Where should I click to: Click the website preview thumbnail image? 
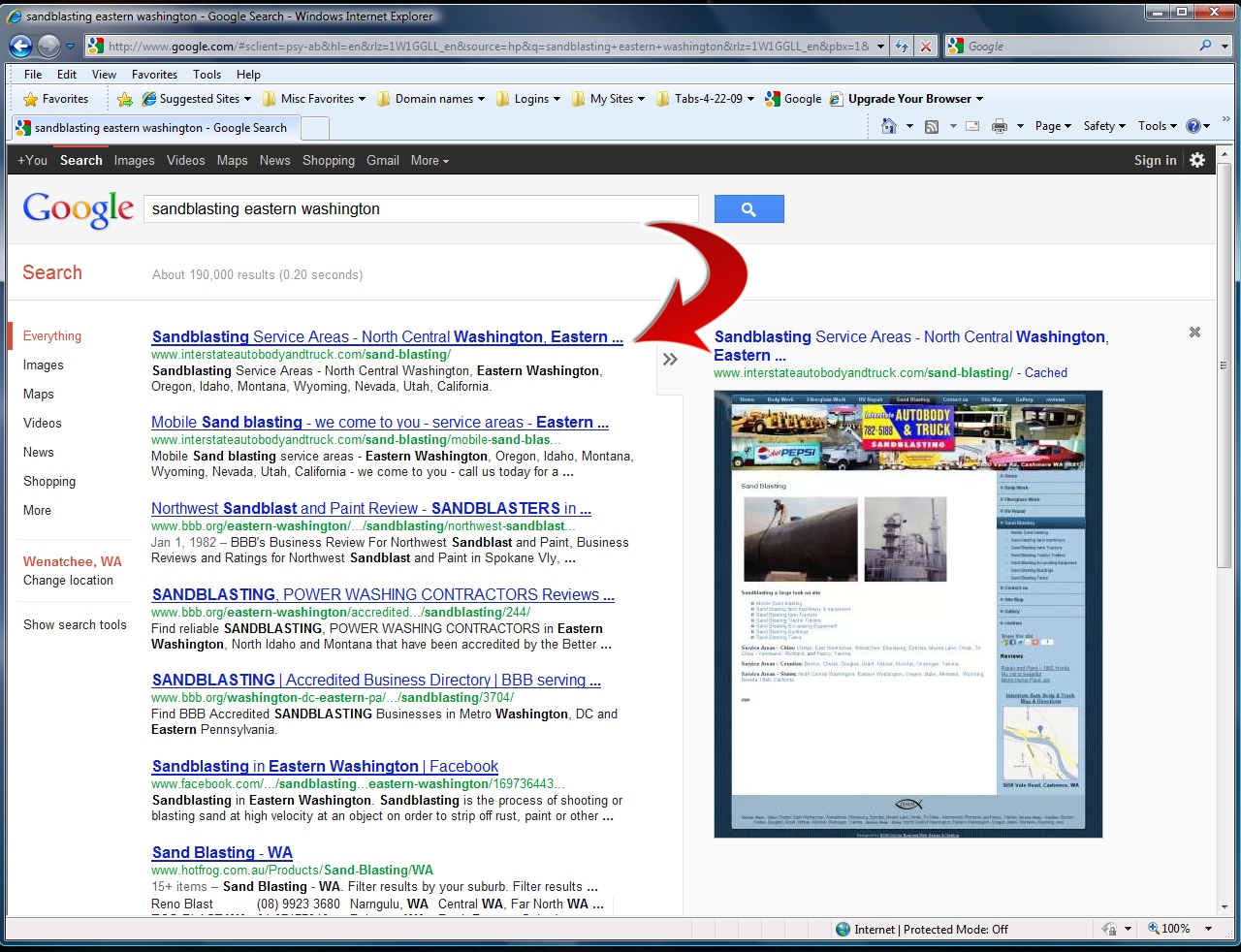pos(907,614)
